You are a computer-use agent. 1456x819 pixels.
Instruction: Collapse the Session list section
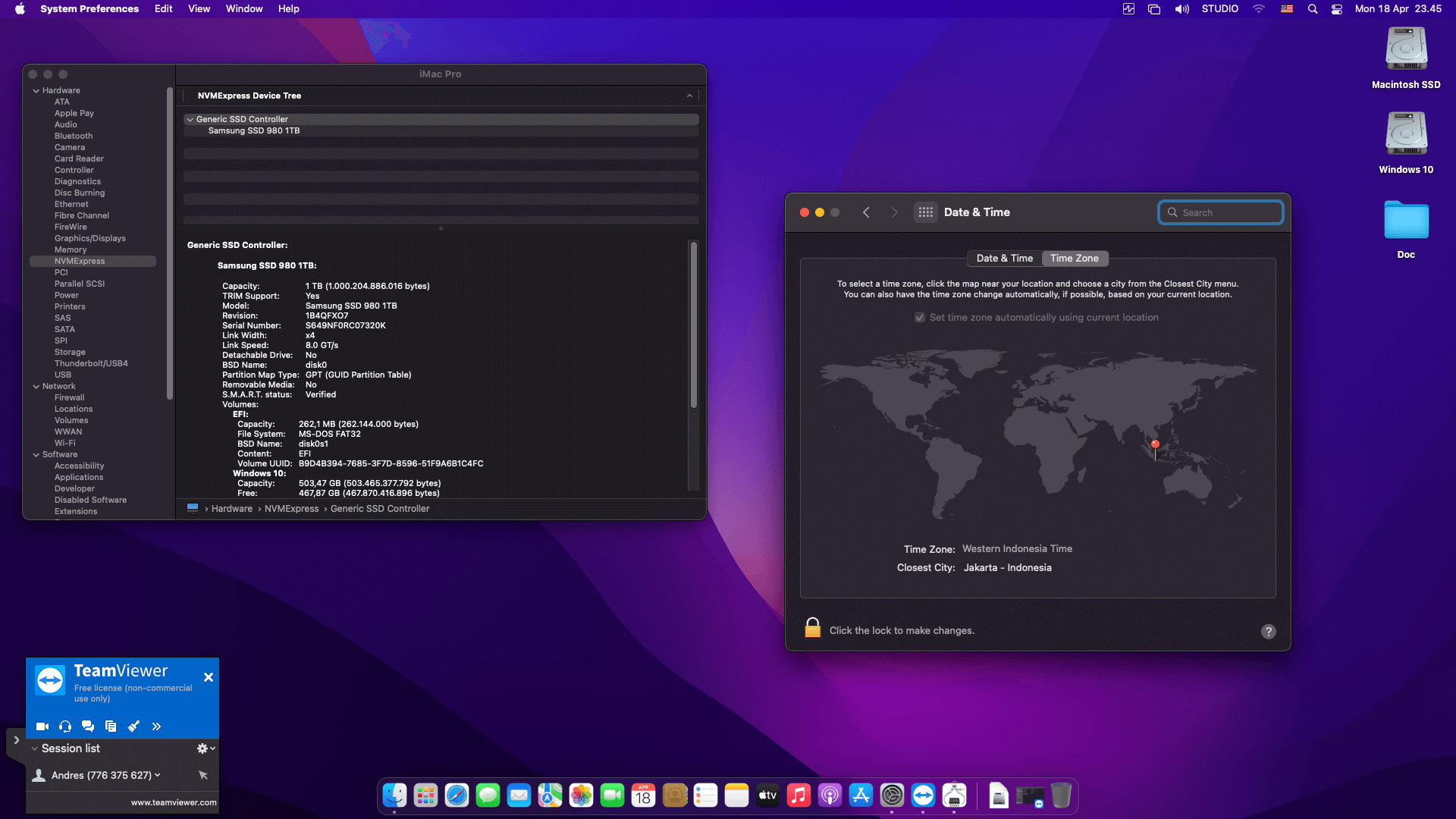34,748
